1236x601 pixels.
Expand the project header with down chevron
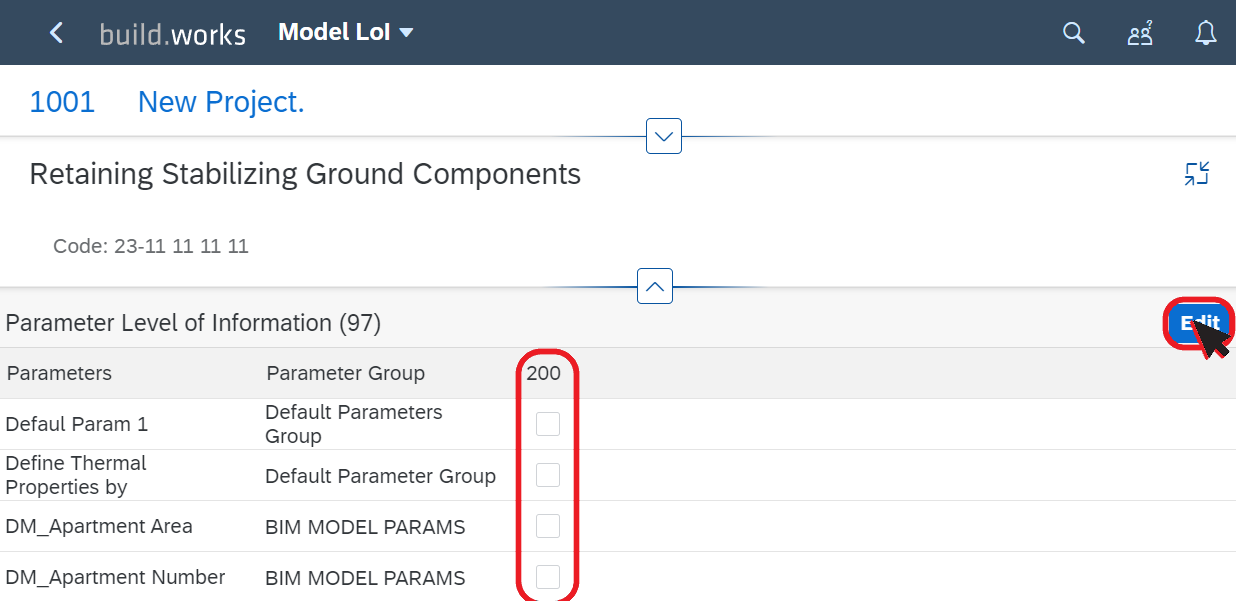pos(664,135)
